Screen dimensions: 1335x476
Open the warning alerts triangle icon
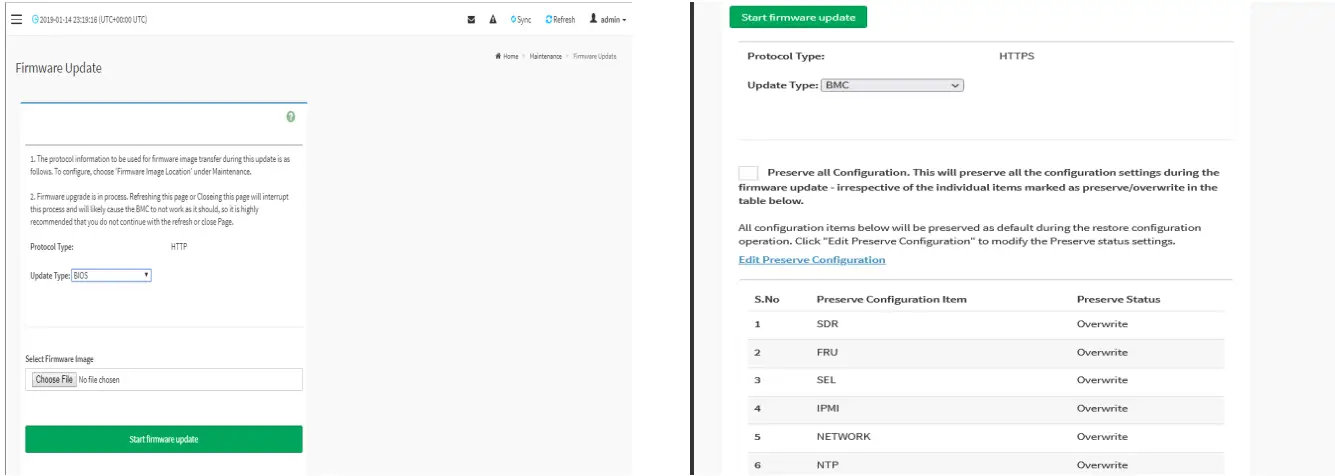(493, 20)
